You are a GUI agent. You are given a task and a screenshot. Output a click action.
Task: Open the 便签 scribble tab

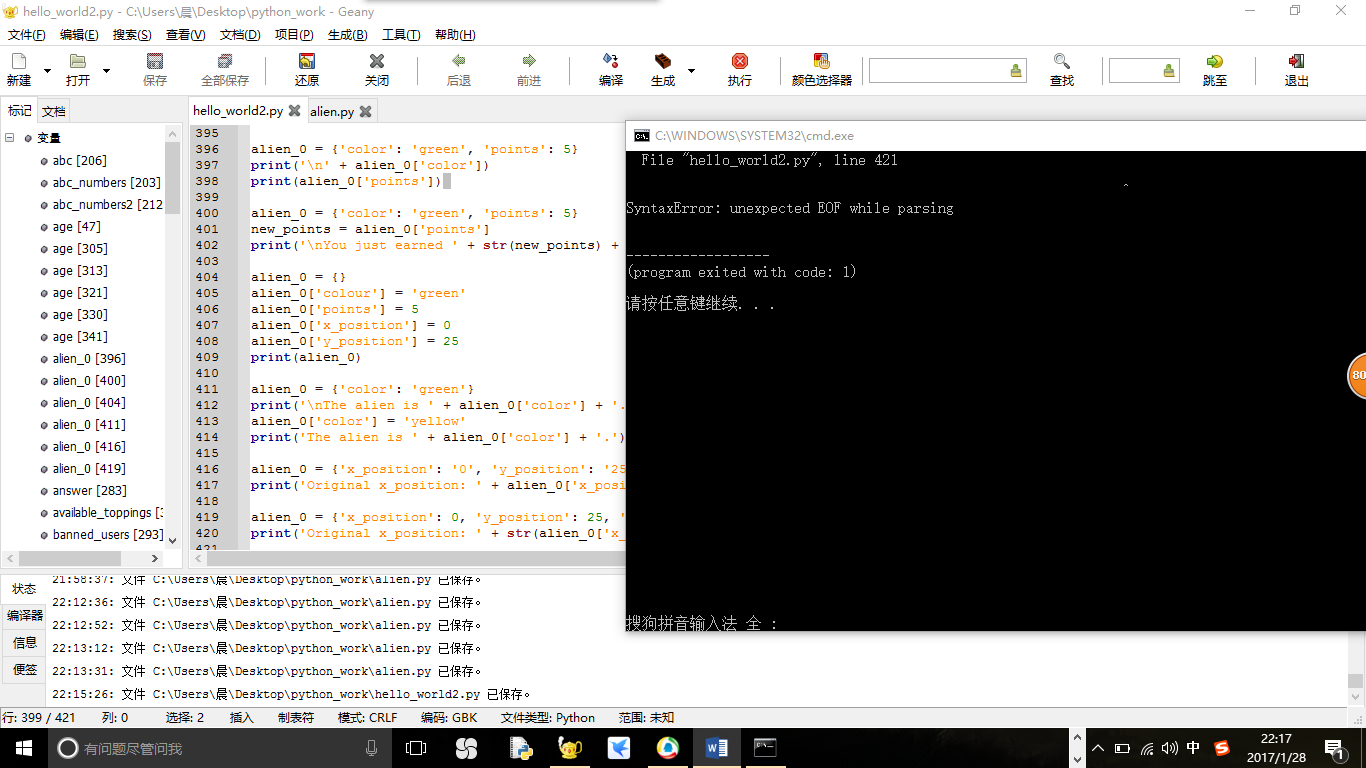24,670
